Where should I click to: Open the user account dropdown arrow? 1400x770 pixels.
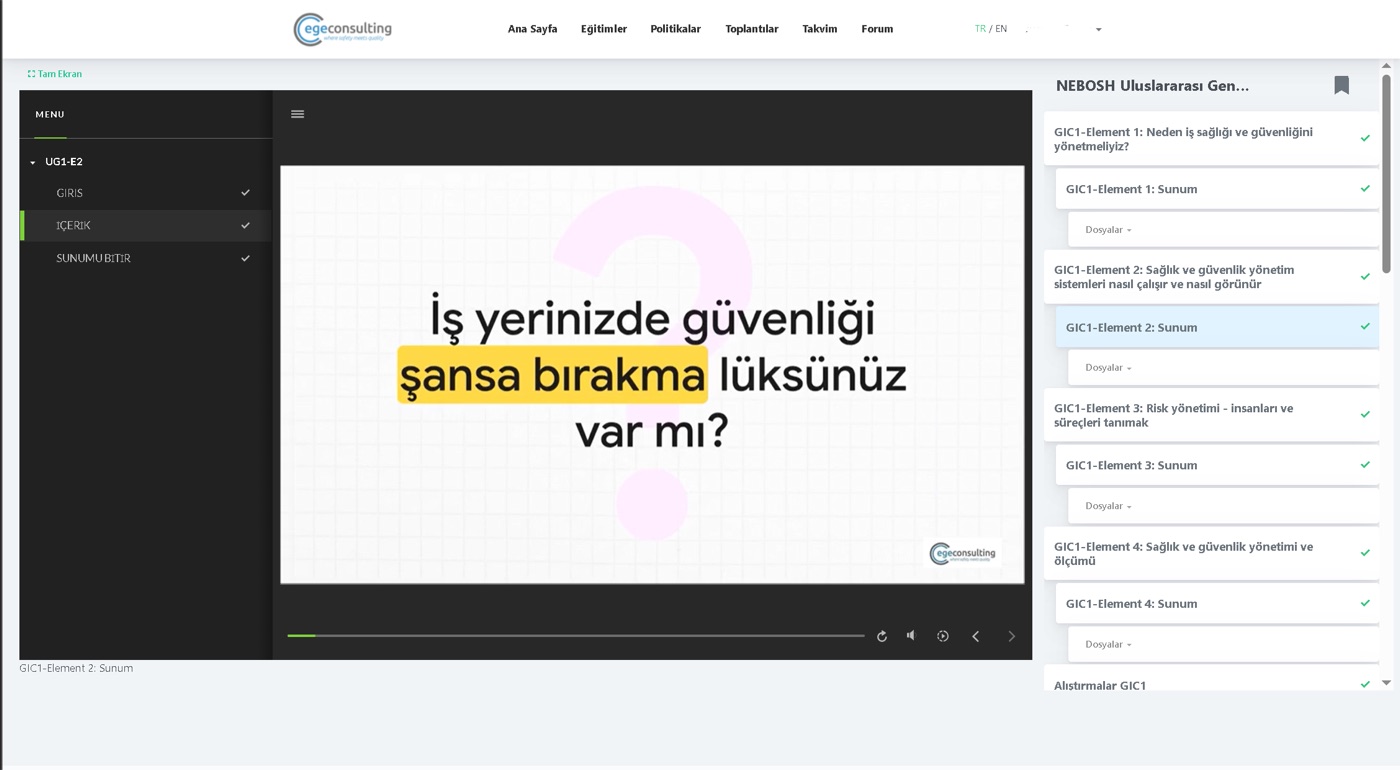pyautogui.click(x=1098, y=30)
